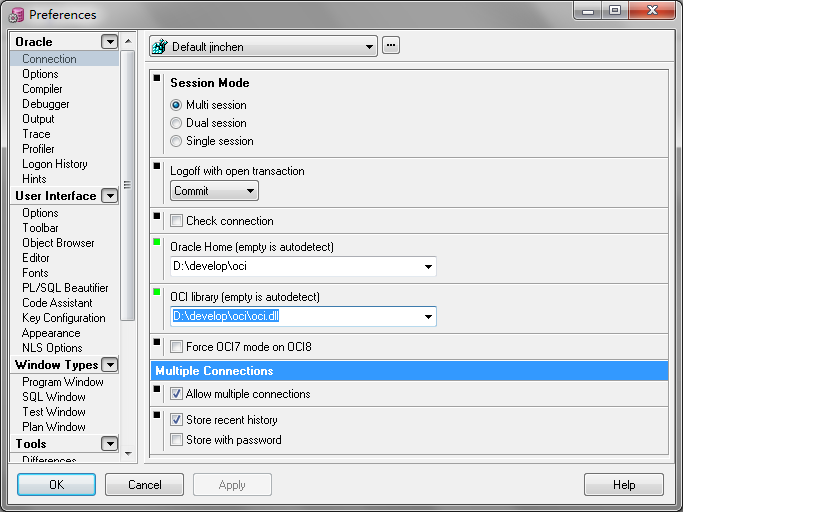819x512 pixels.
Task: Enable Store with password checkbox
Action: pos(177,440)
